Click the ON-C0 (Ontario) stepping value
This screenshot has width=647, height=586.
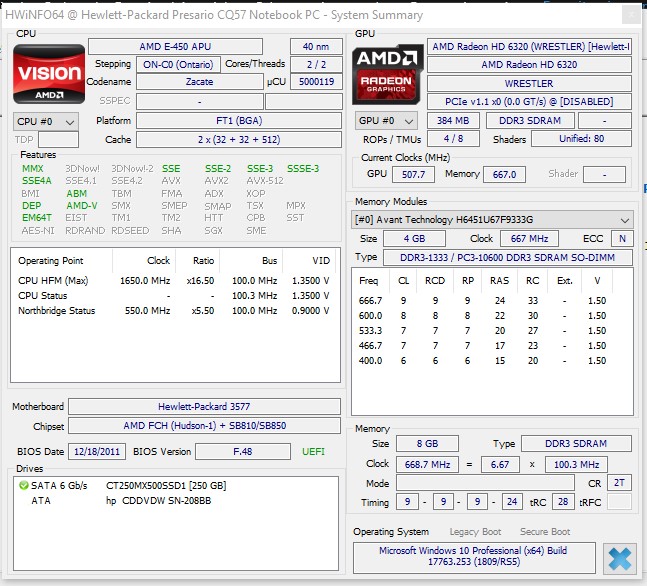click(x=178, y=65)
